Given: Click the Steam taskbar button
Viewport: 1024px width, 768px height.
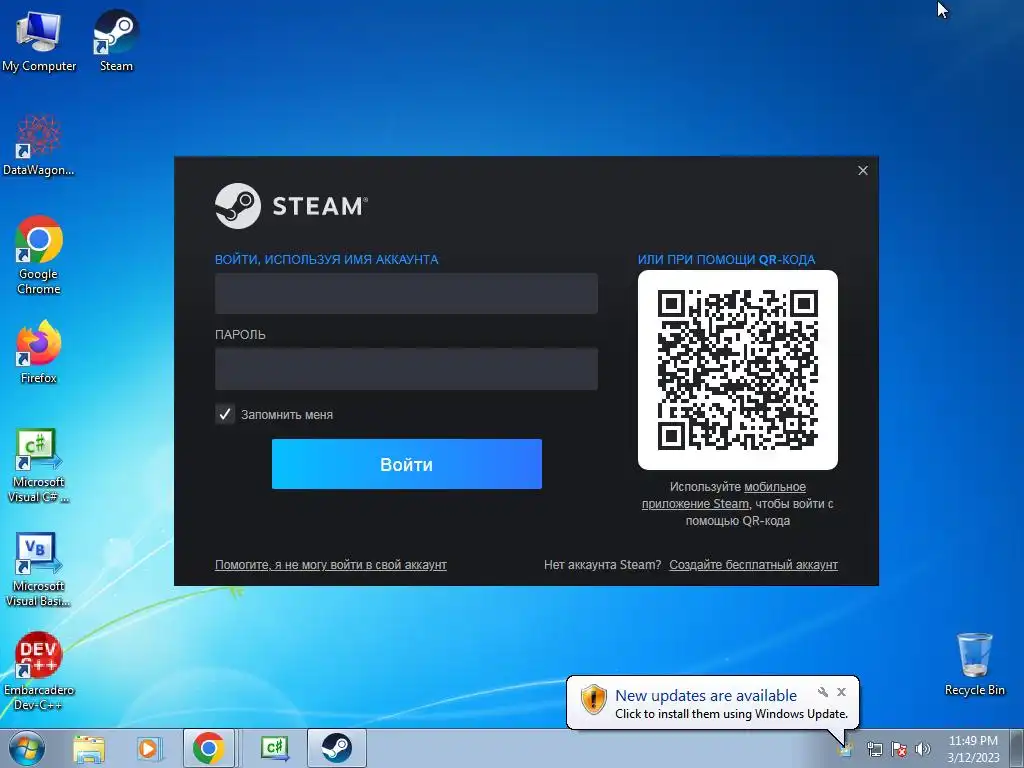Looking at the screenshot, I should coord(336,748).
